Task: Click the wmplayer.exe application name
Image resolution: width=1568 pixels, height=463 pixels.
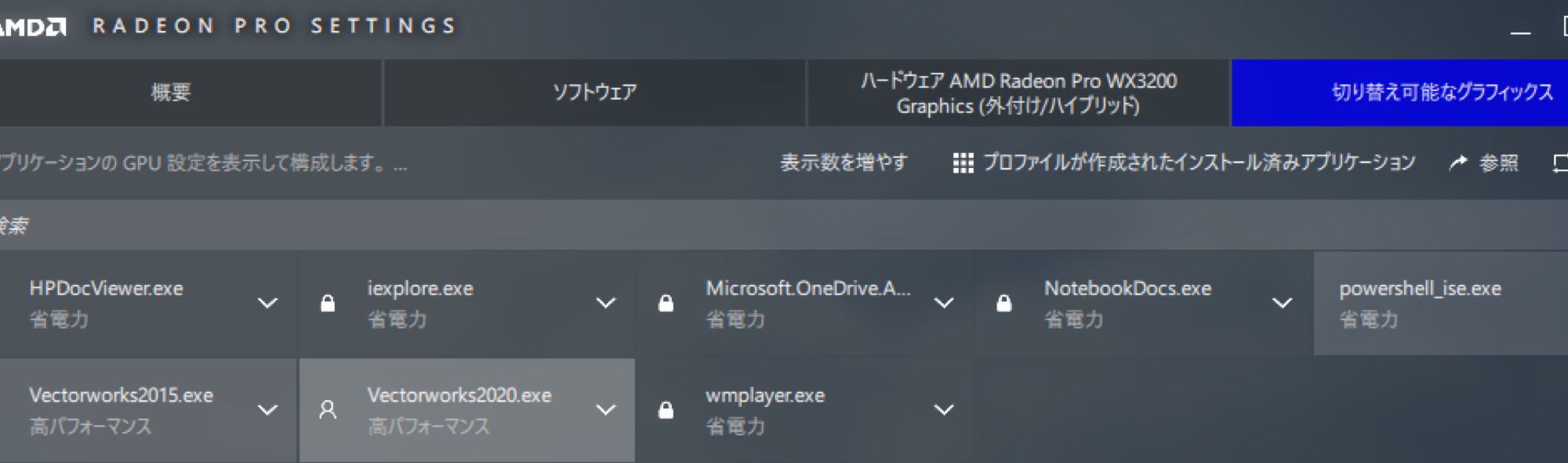Action: point(765,395)
